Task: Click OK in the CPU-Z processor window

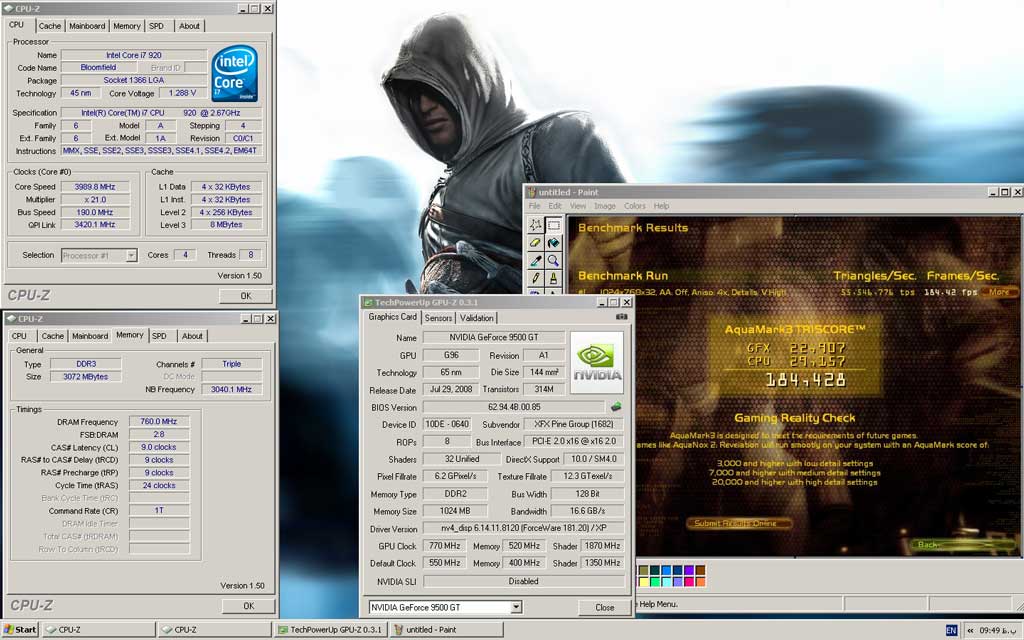Action: [x=246, y=296]
